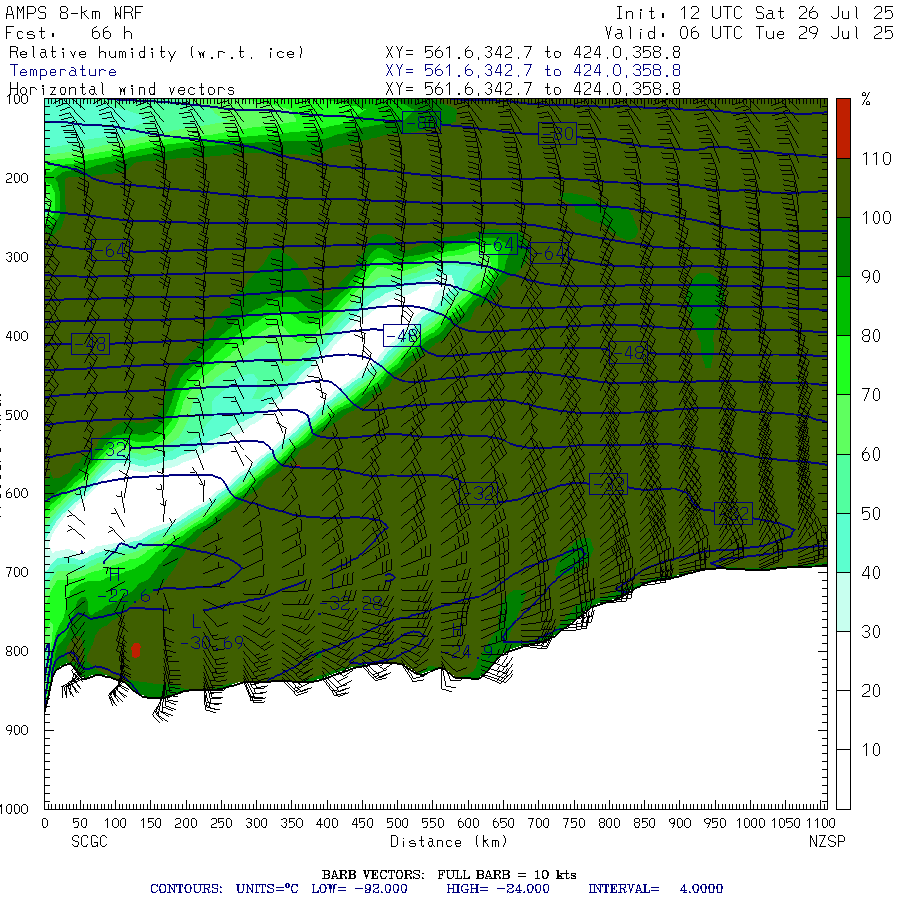Click the 80–90% green colorbar segment
The image size is (900, 900).
click(843, 306)
